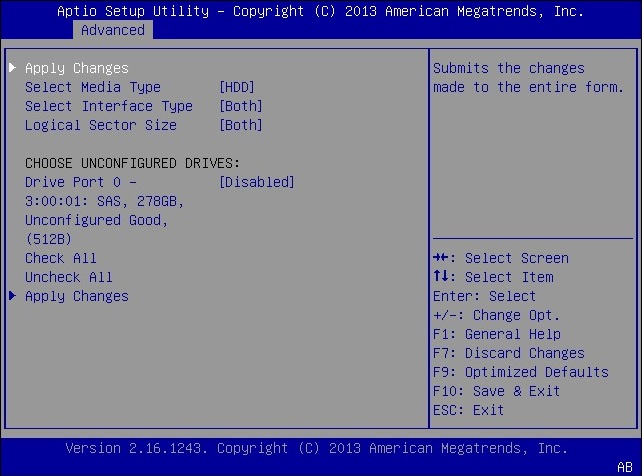Click the left-right arrows key icon
This screenshot has width=642, height=476.
point(441,257)
